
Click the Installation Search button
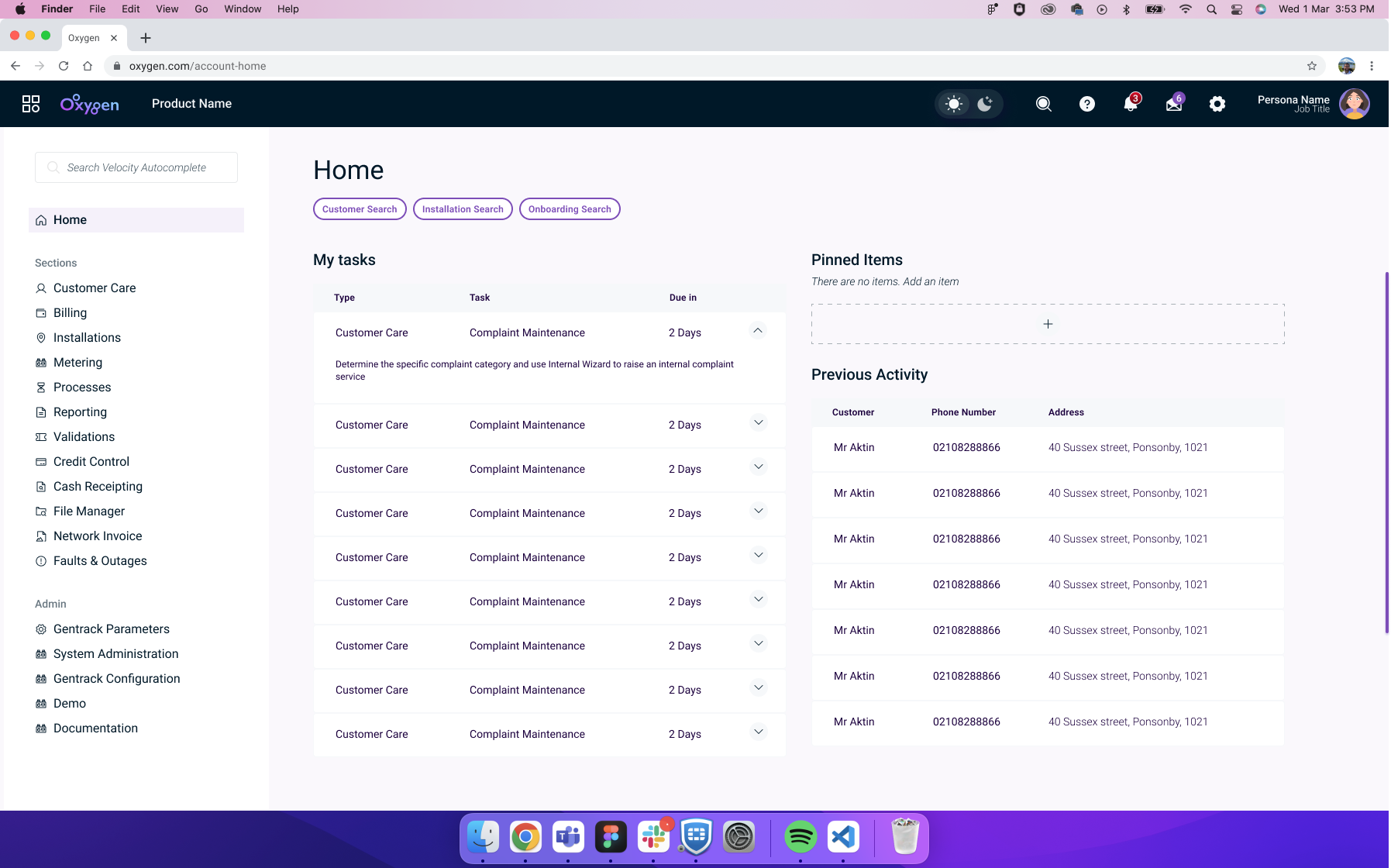(x=463, y=209)
